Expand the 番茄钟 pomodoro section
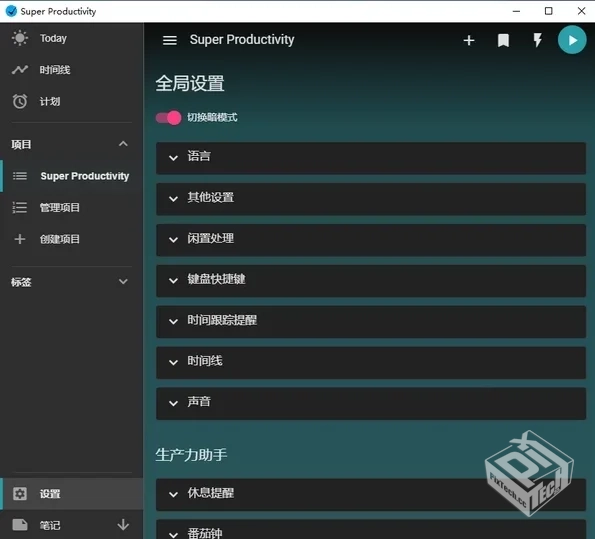Image resolution: width=595 pixels, height=539 pixels. point(371,530)
